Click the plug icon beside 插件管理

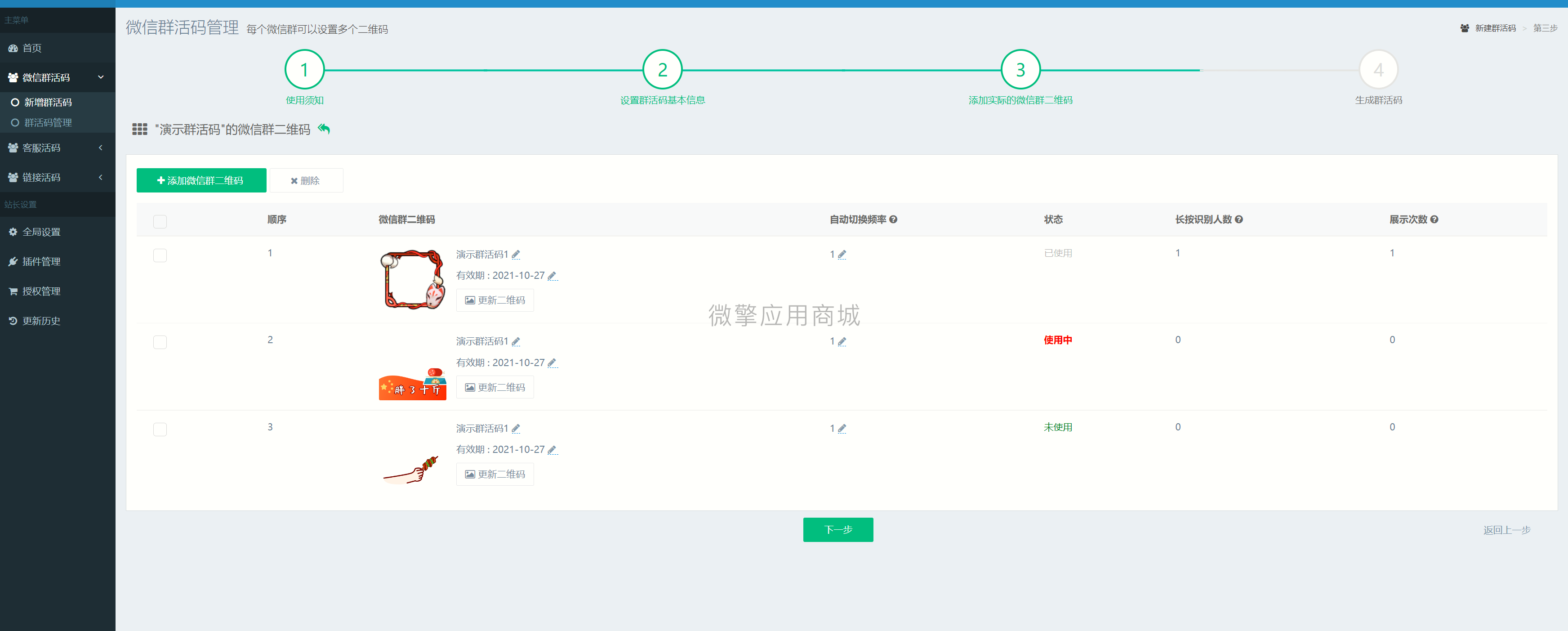click(x=13, y=261)
